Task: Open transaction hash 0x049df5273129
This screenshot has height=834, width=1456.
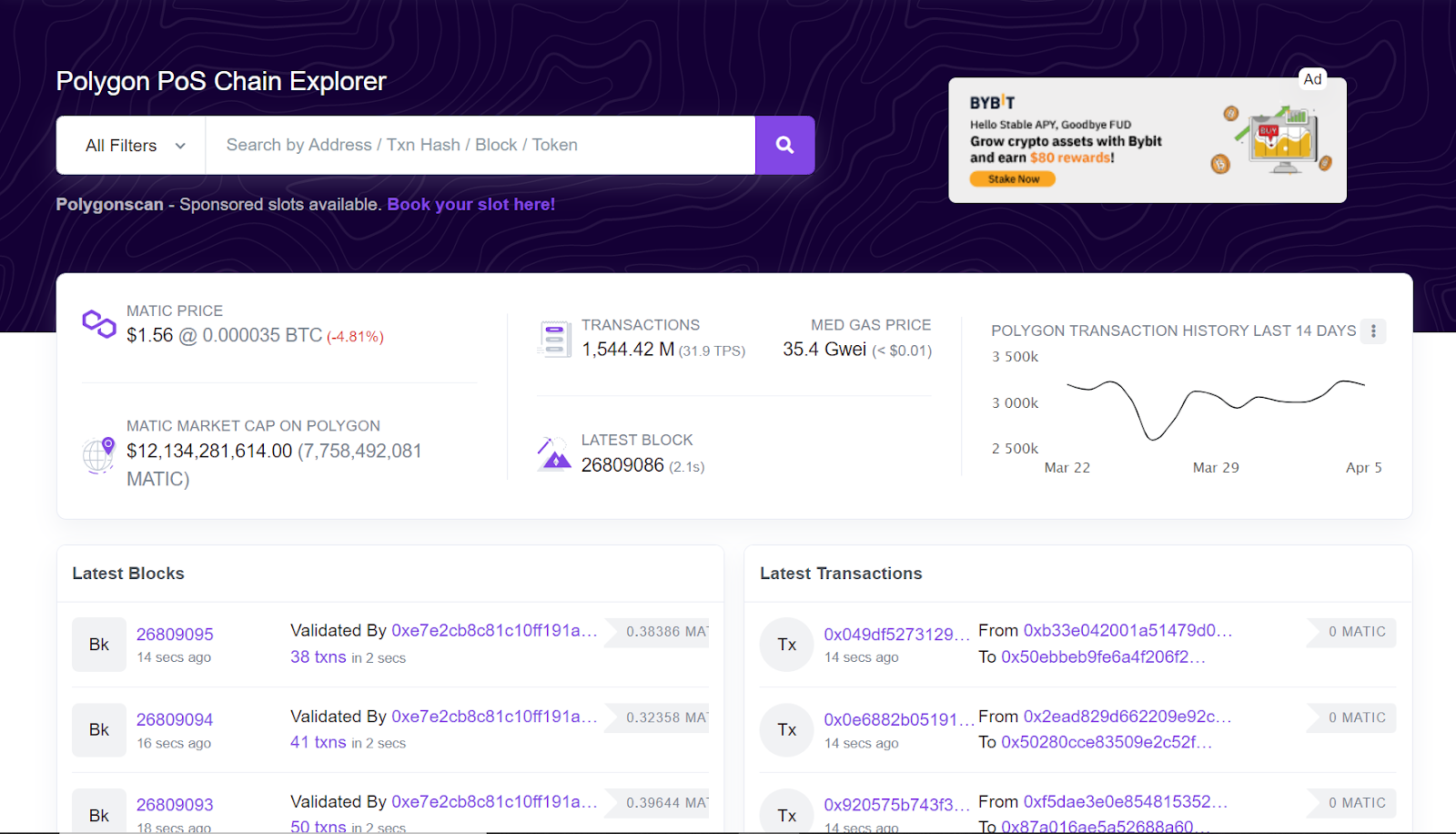Action: click(x=898, y=634)
